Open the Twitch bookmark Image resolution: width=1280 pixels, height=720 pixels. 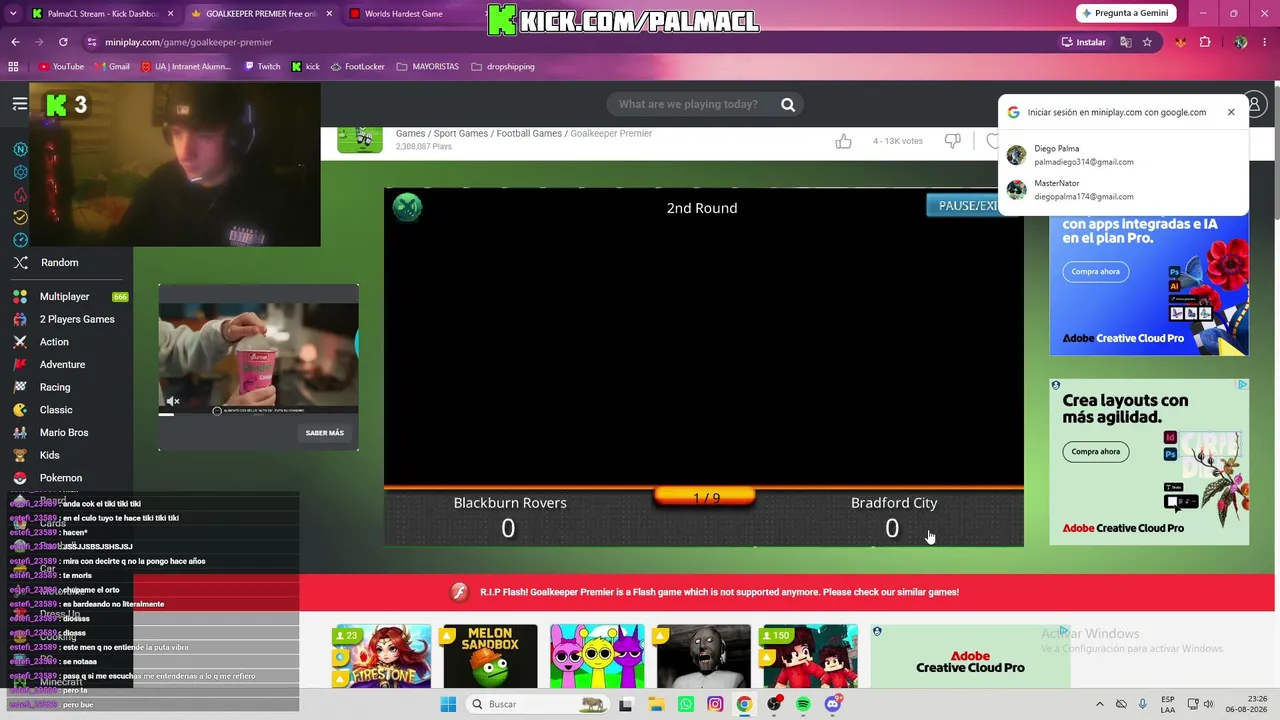point(262,67)
